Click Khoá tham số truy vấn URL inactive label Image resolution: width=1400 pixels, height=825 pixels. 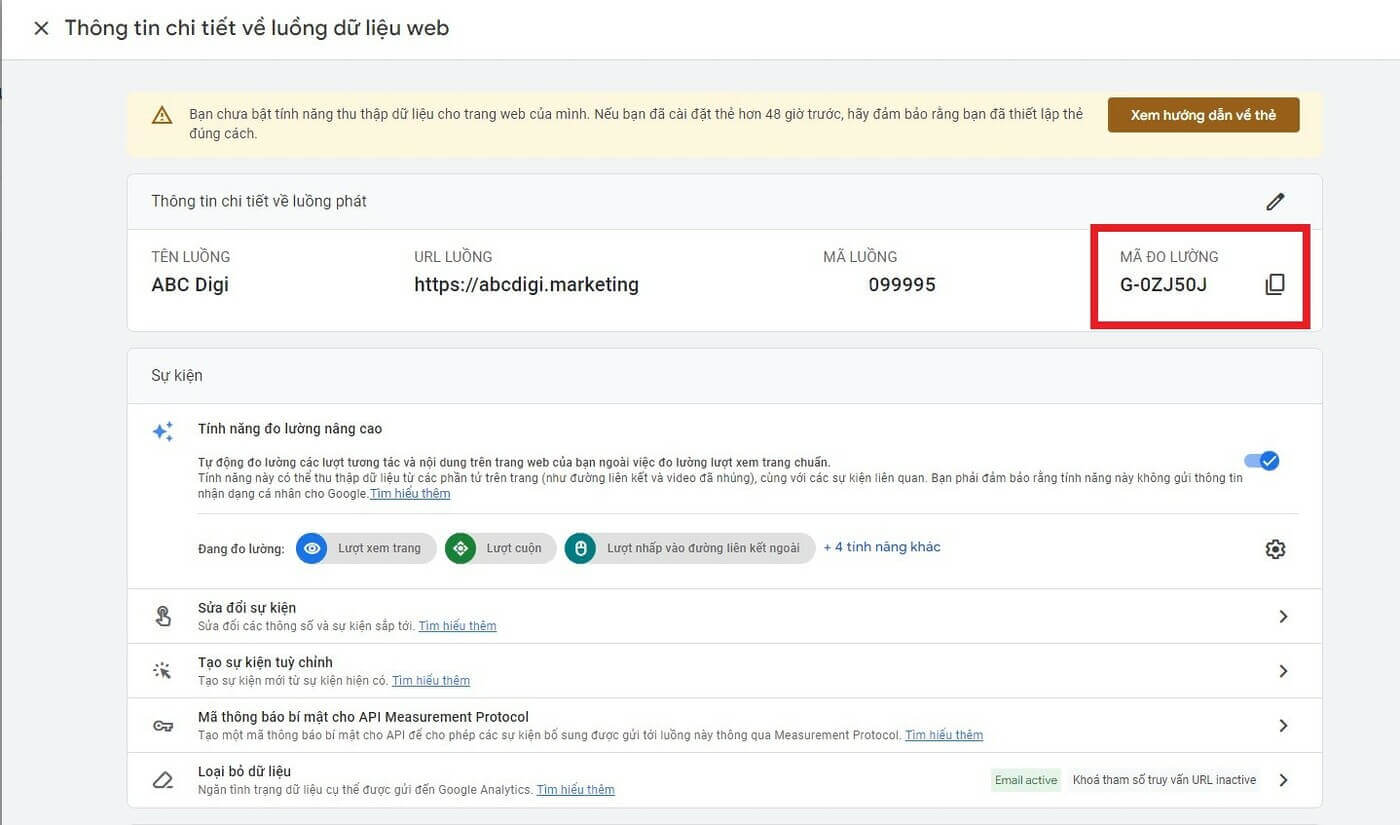(1164, 780)
